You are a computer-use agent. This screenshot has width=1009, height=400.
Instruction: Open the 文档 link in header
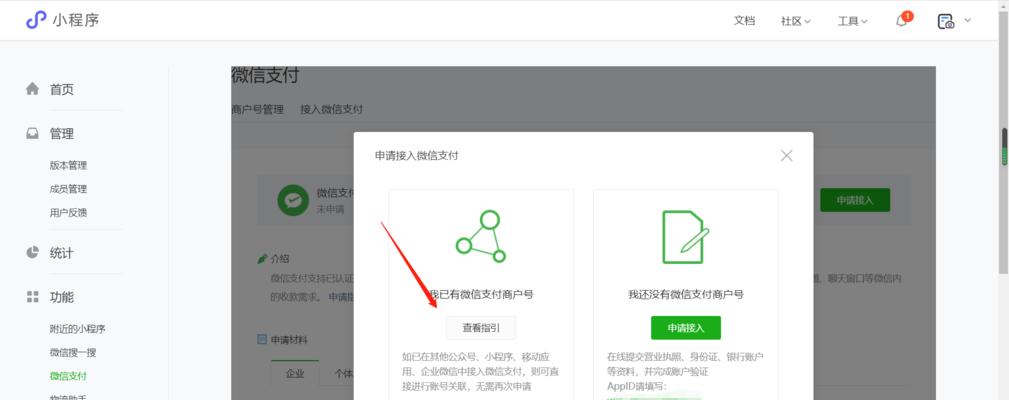(x=744, y=21)
